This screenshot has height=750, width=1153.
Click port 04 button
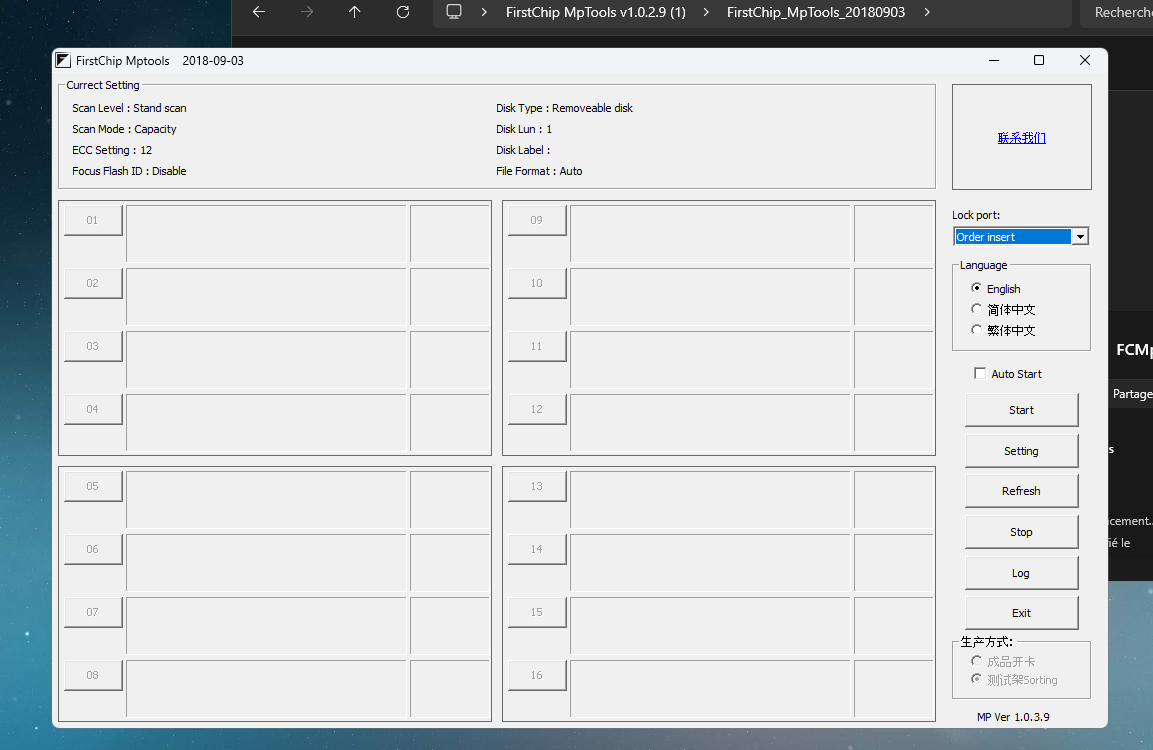point(93,410)
